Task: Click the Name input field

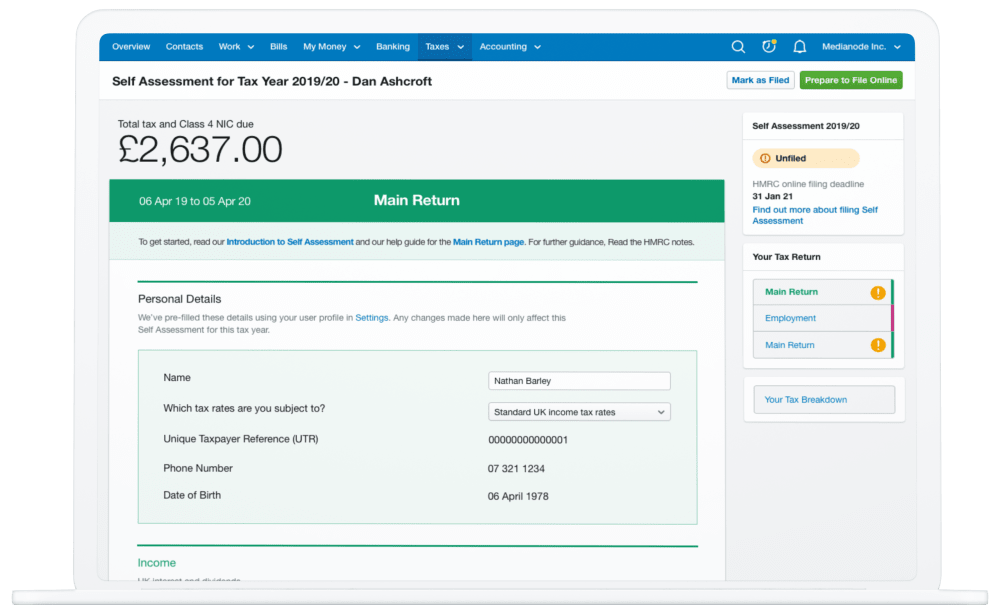Action: pos(579,381)
